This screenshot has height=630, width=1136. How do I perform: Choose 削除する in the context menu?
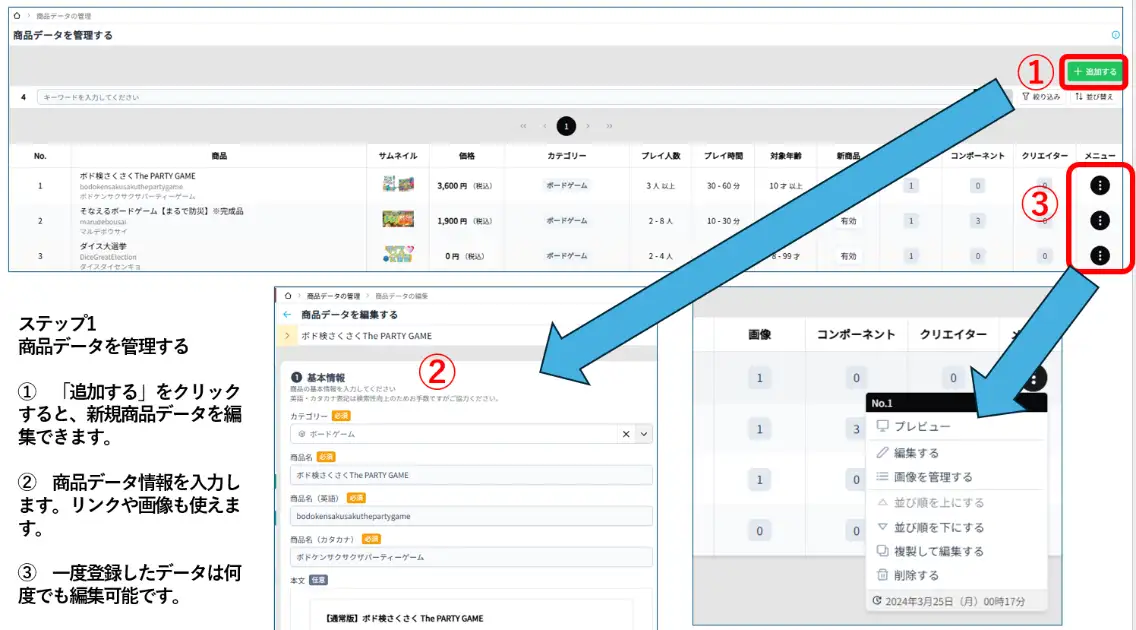pos(916,576)
